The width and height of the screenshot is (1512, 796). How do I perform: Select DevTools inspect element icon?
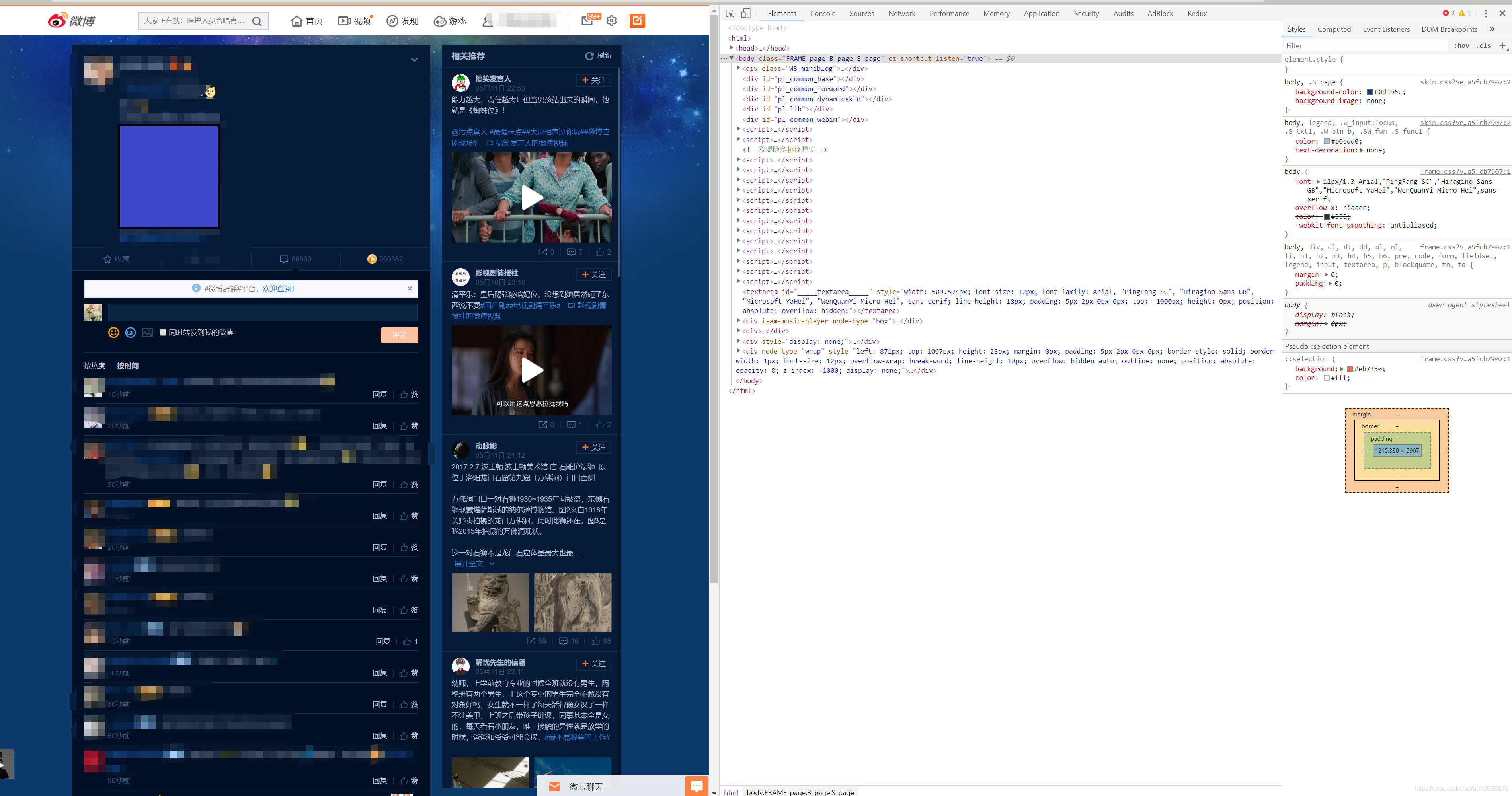coord(730,14)
